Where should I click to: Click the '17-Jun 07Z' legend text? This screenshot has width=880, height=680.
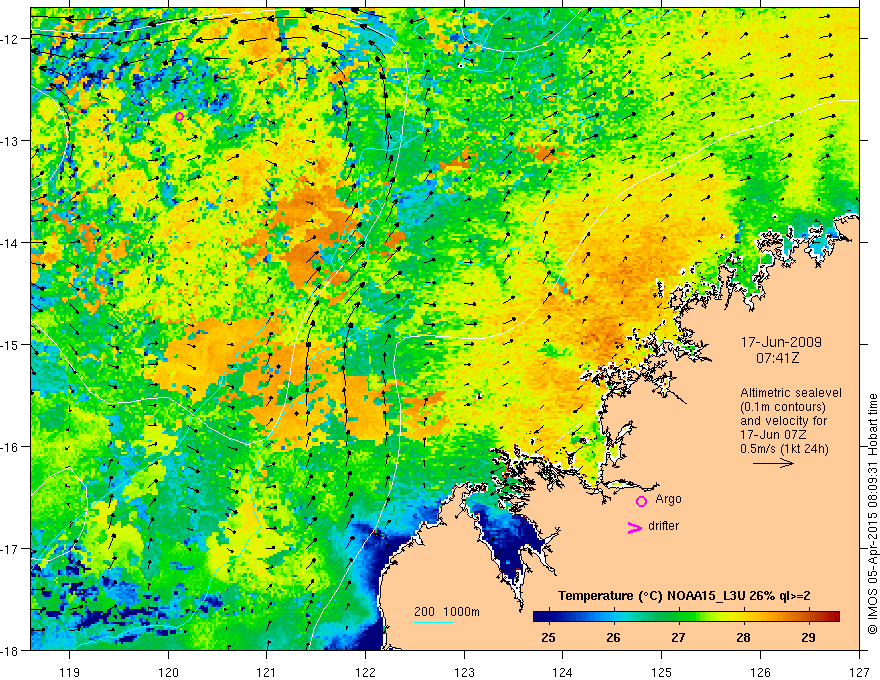tap(772, 435)
